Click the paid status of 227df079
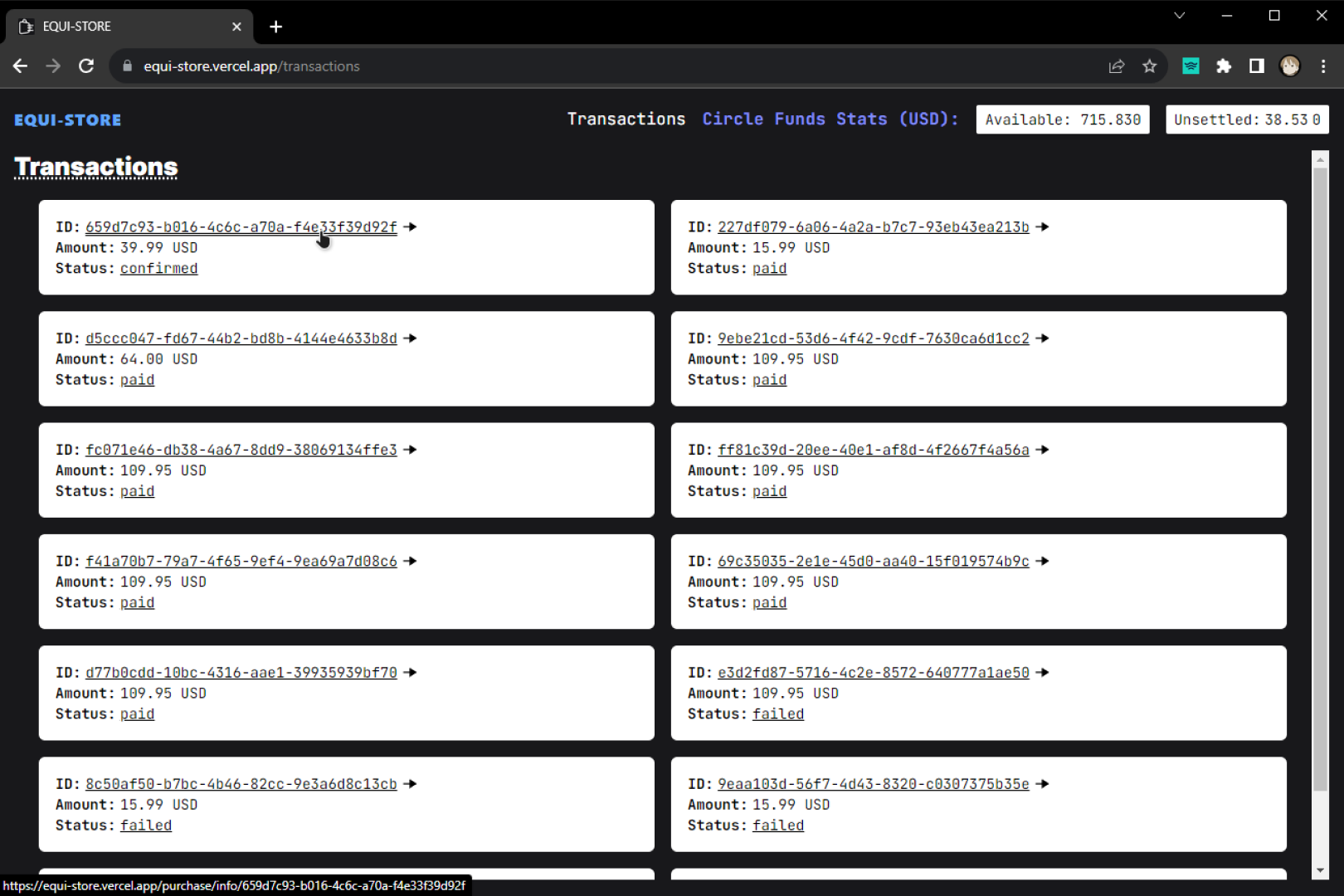Screen dimensions: 1344x896 pos(770,269)
